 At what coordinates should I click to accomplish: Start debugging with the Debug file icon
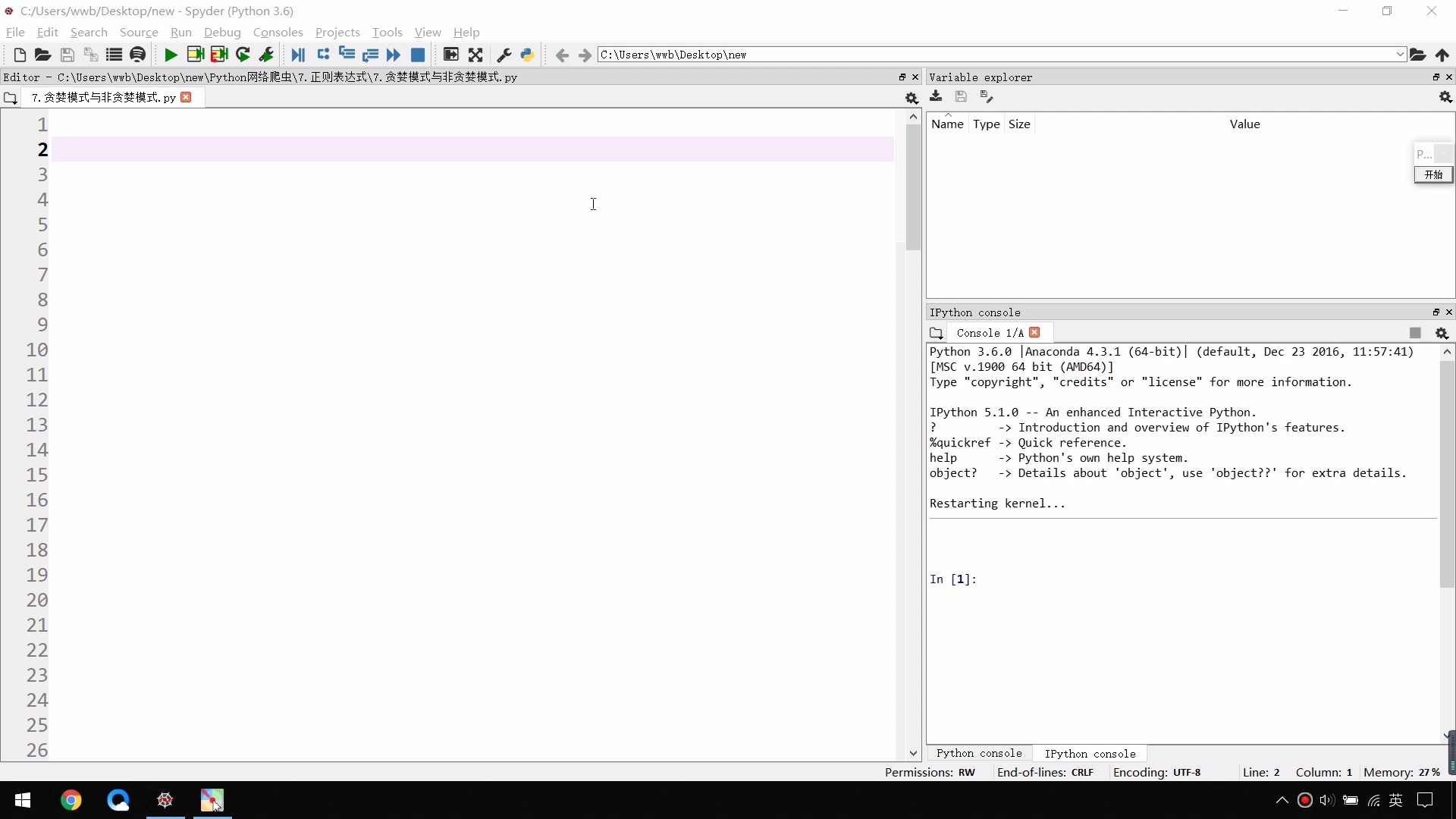[x=298, y=55]
